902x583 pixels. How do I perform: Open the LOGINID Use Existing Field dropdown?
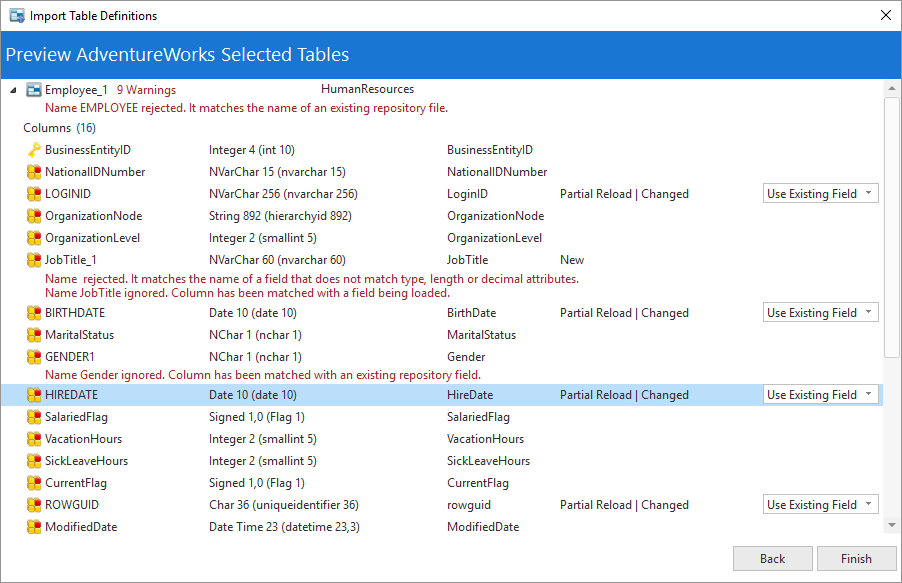tap(820, 194)
